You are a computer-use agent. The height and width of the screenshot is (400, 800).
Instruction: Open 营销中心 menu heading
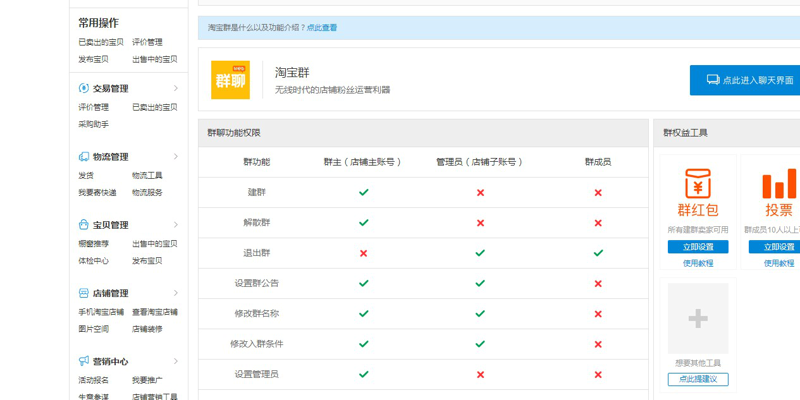coord(110,362)
